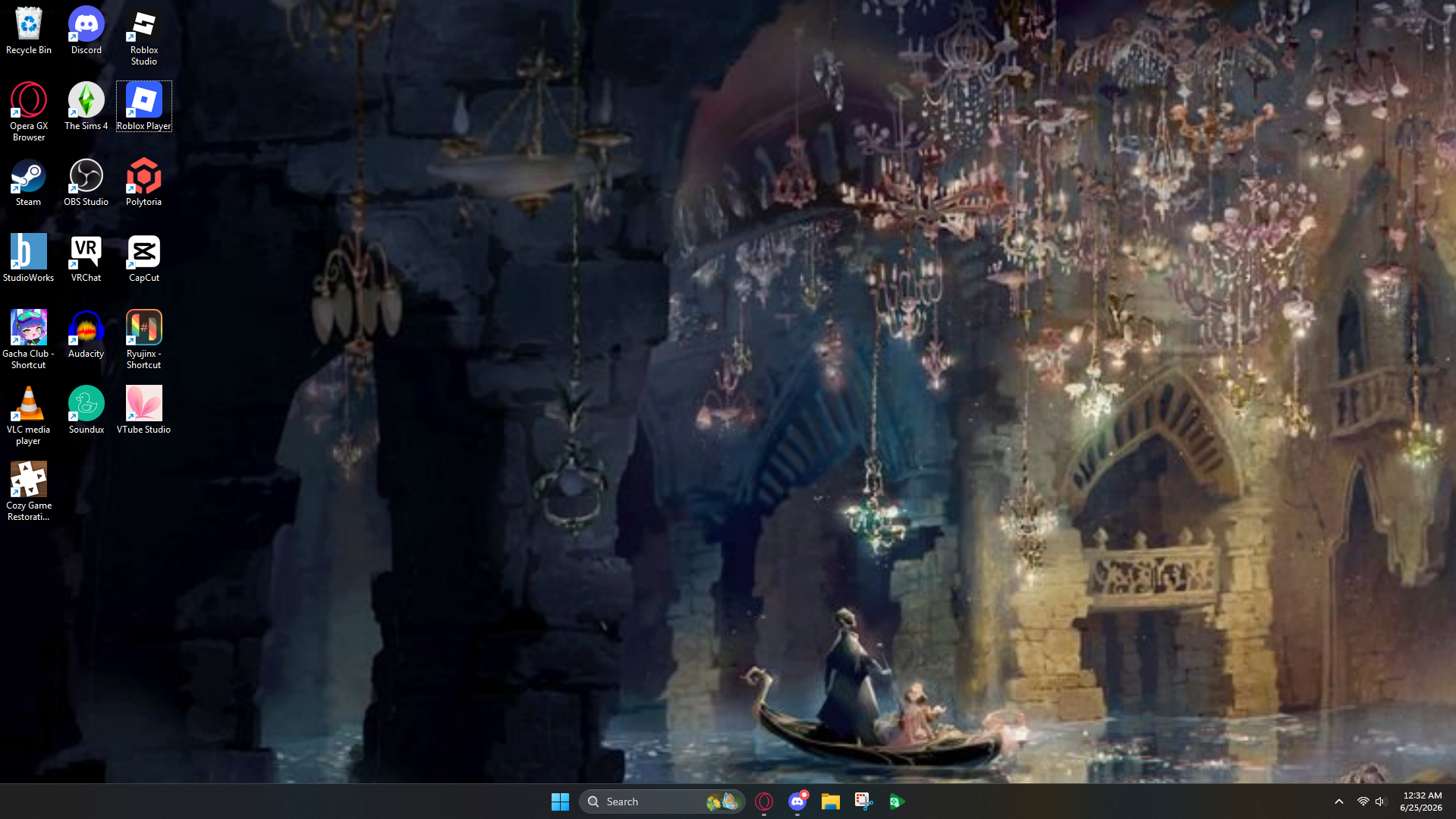Select The Sims 4 desktop shortcut
The height and width of the screenshot is (819, 1456).
[86, 107]
